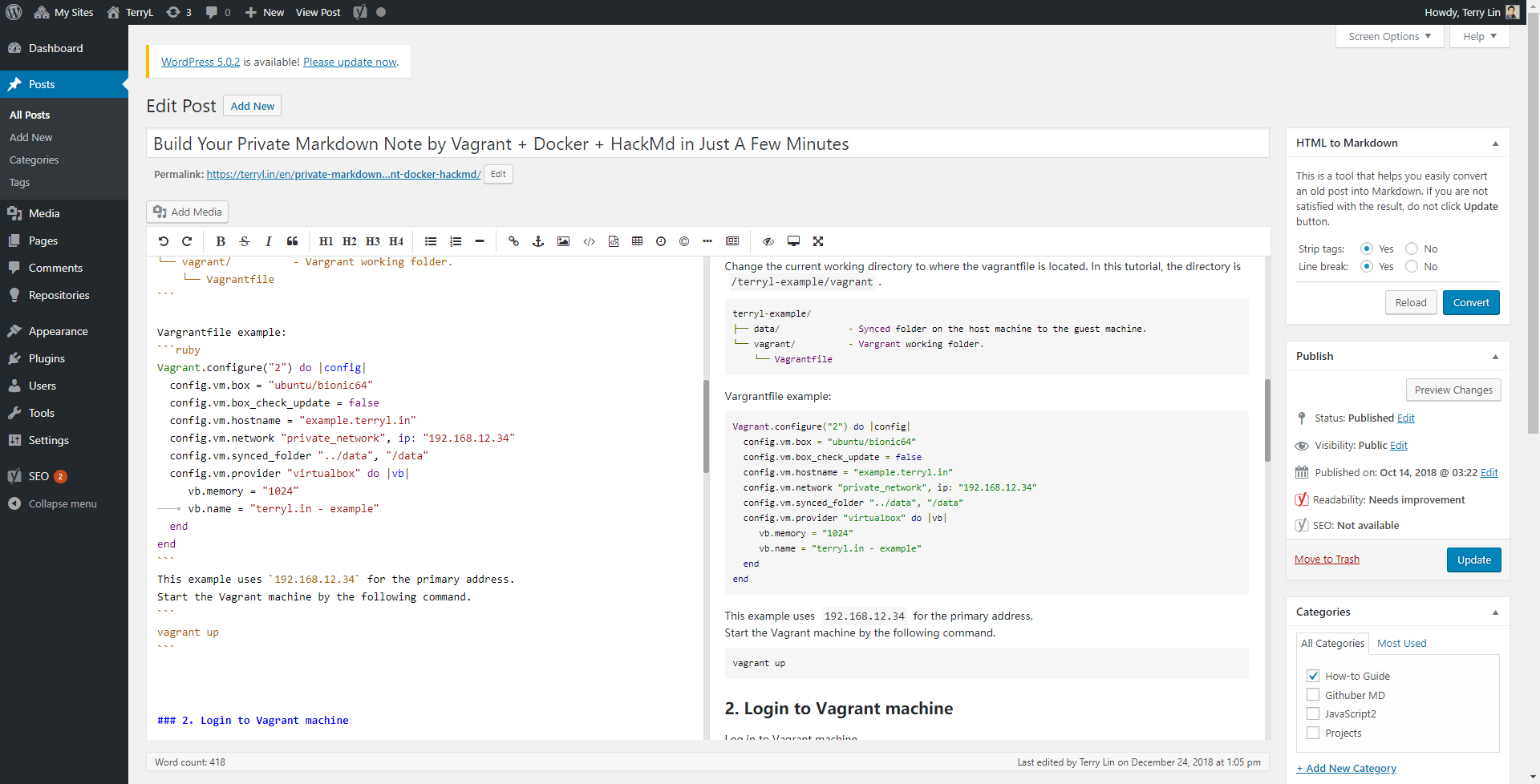Insert an image via picture icon

point(564,241)
